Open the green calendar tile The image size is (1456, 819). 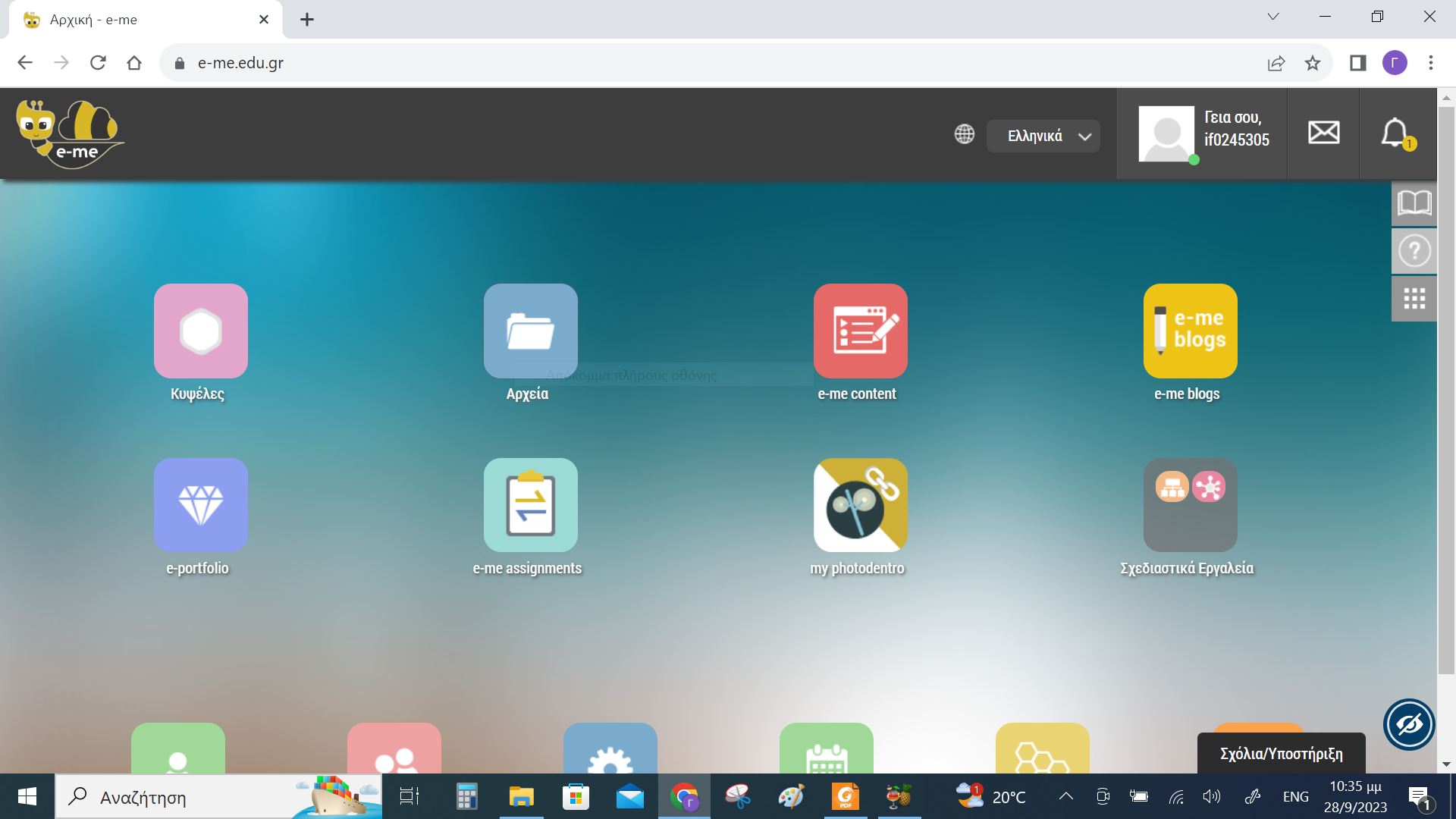tap(826, 748)
